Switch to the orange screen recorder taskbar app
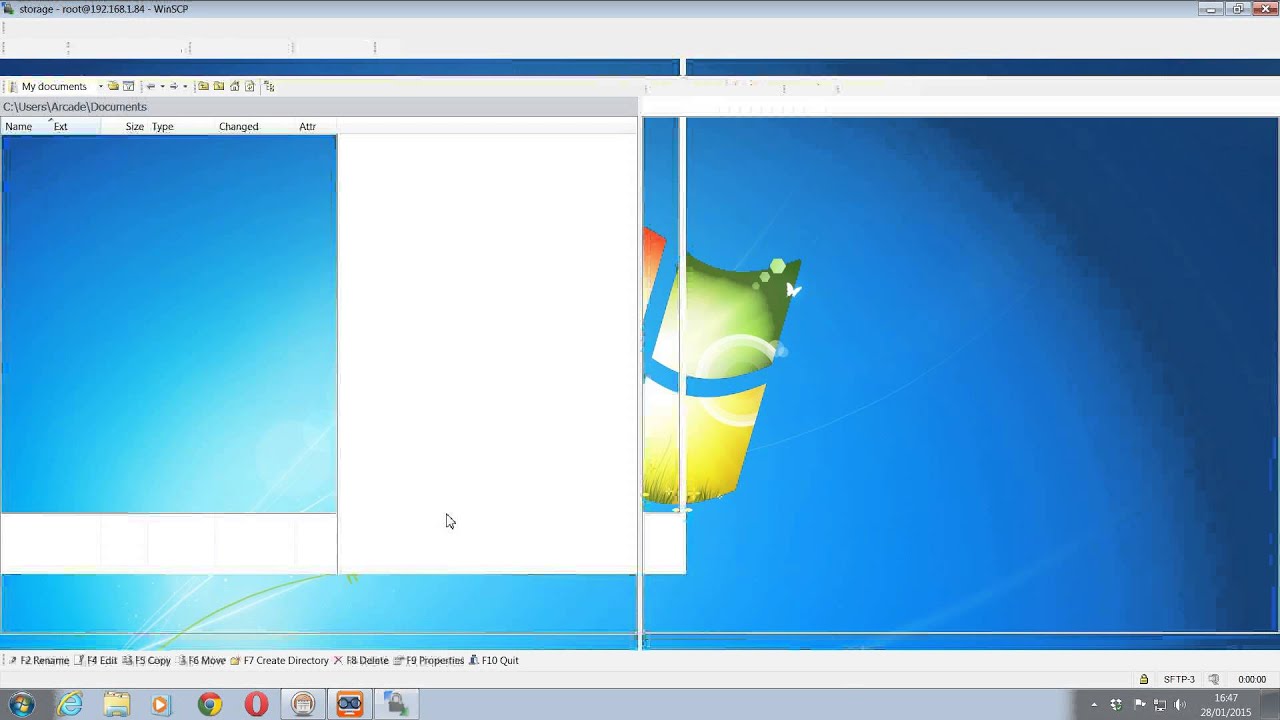1280x720 pixels. (x=349, y=704)
